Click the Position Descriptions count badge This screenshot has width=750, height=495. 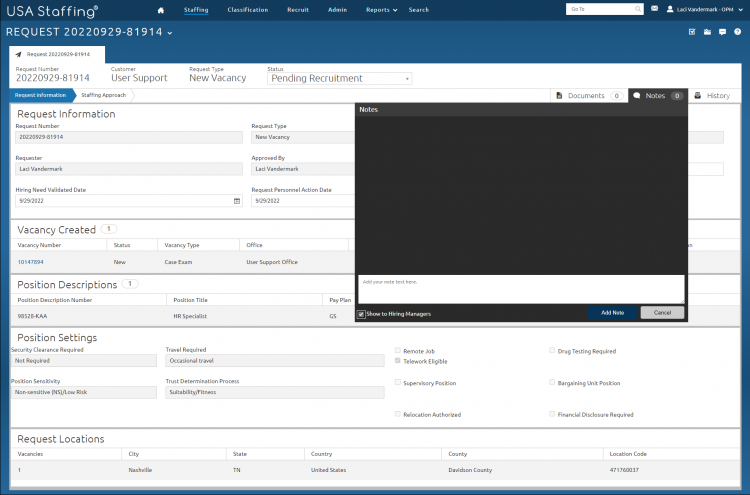point(130,284)
